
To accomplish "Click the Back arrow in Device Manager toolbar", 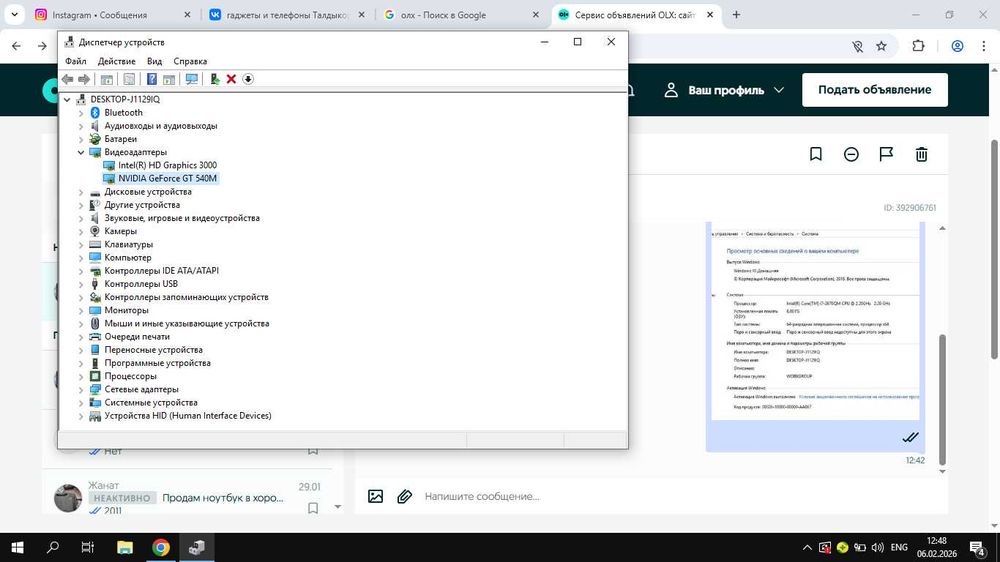I will point(67,79).
